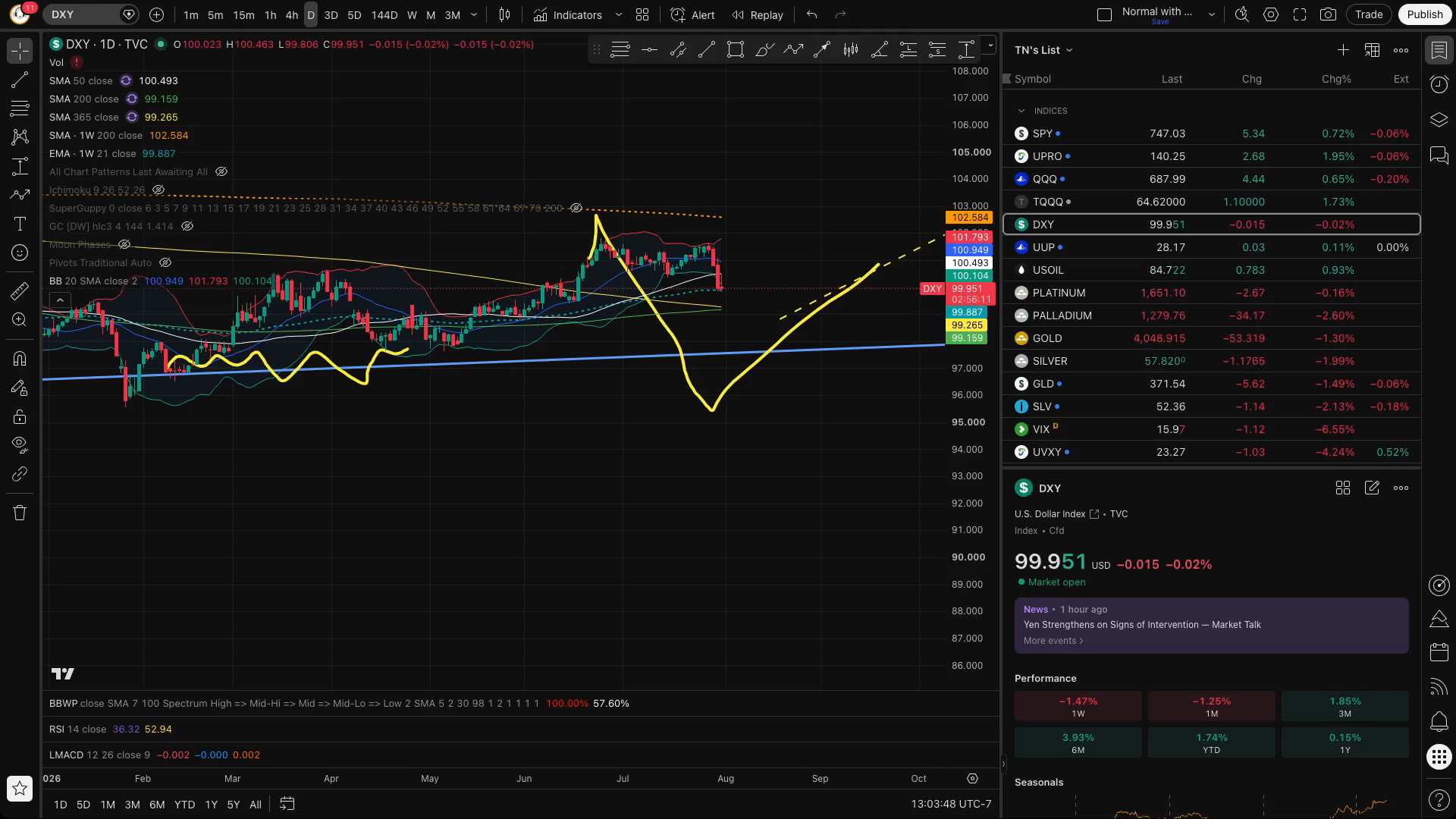The width and height of the screenshot is (1456, 819).
Task: Toggle magnet mode
Action: (20, 359)
